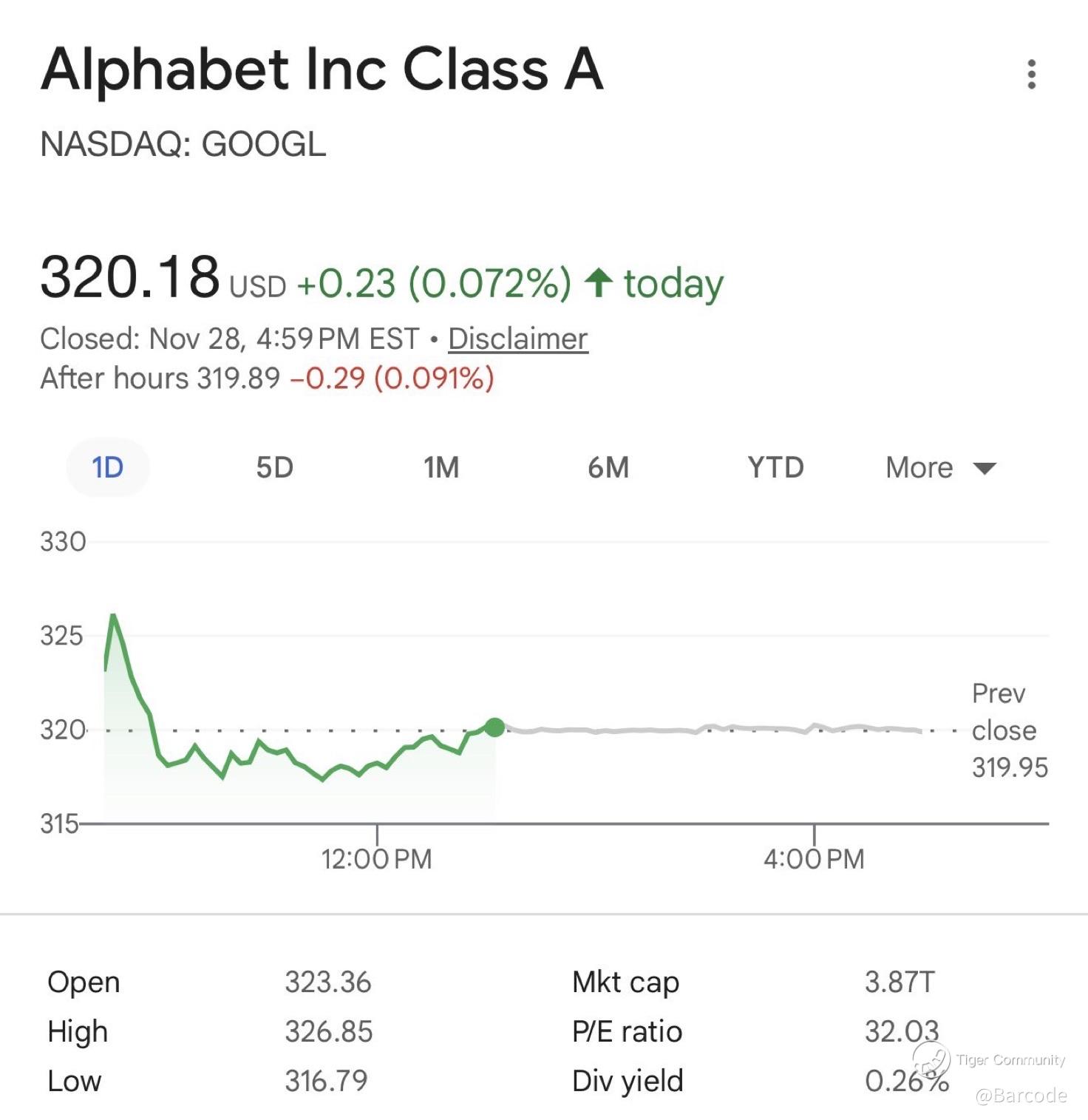1088x1120 pixels.
Task: Open the three-dot more options menu
Action: click(1031, 75)
